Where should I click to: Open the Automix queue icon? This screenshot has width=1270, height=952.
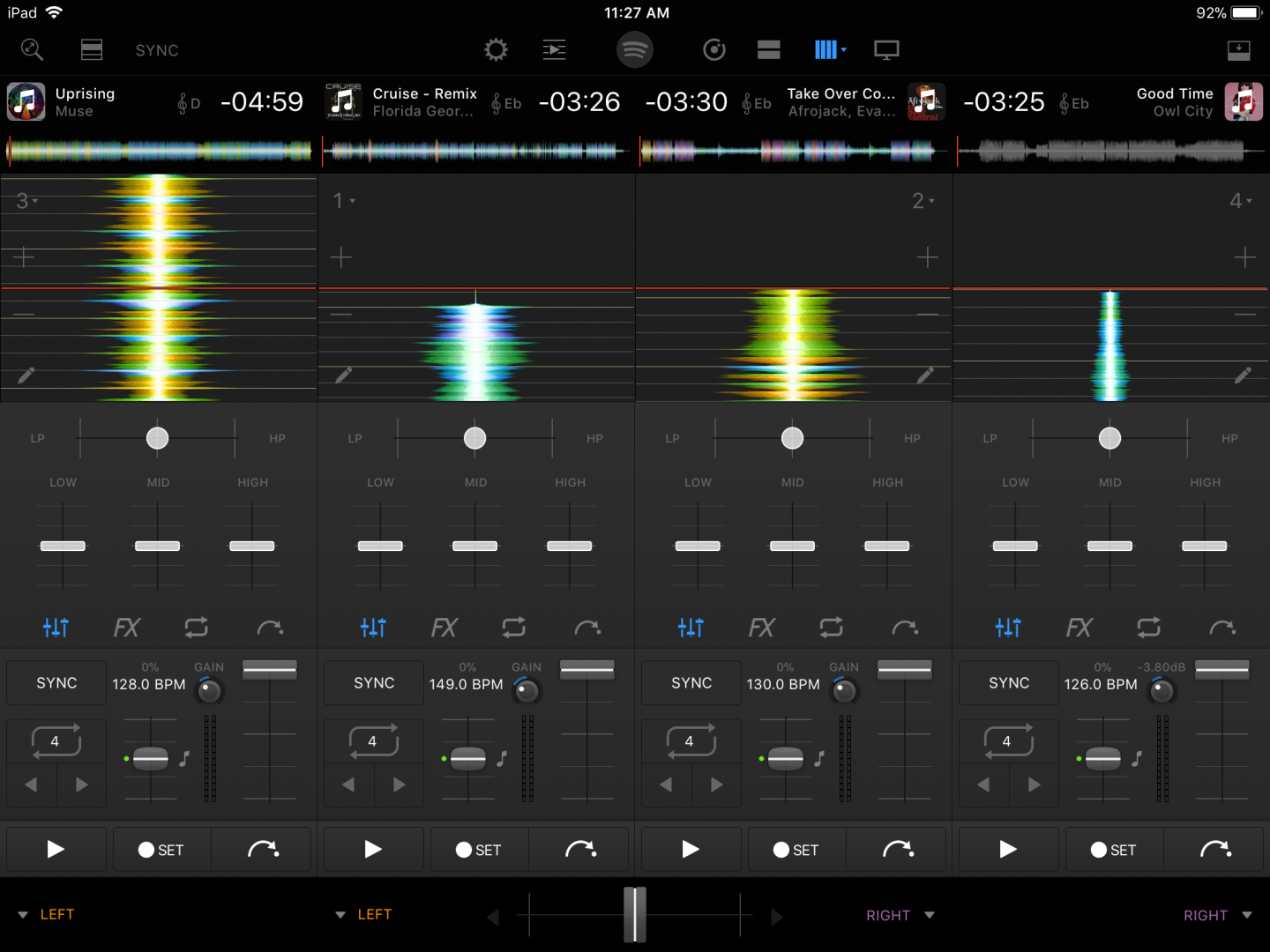555,50
